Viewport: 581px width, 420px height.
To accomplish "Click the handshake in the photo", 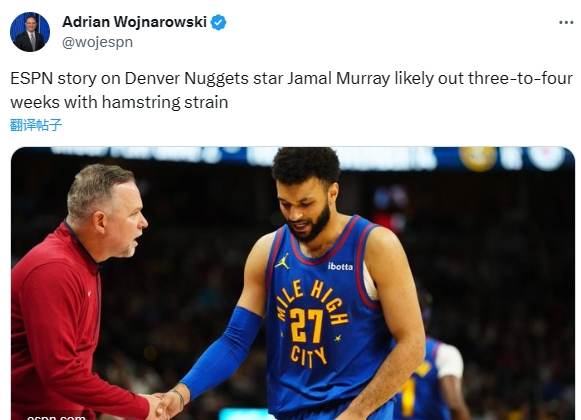I will pos(167,404).
